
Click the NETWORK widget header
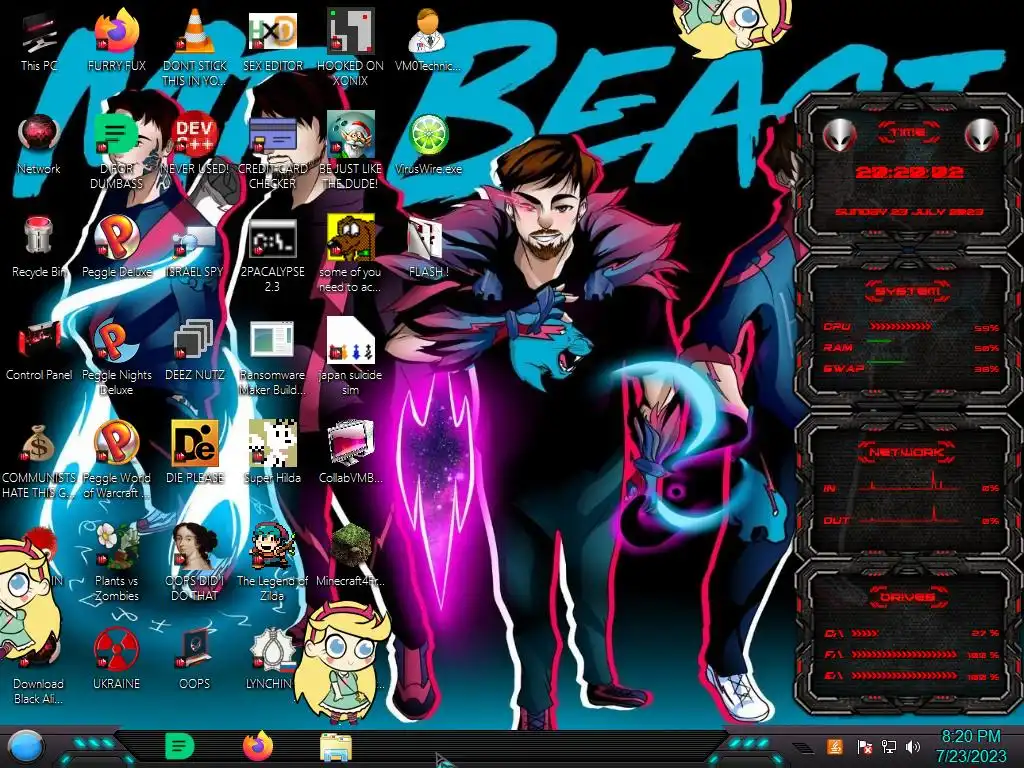coord(906,451)
